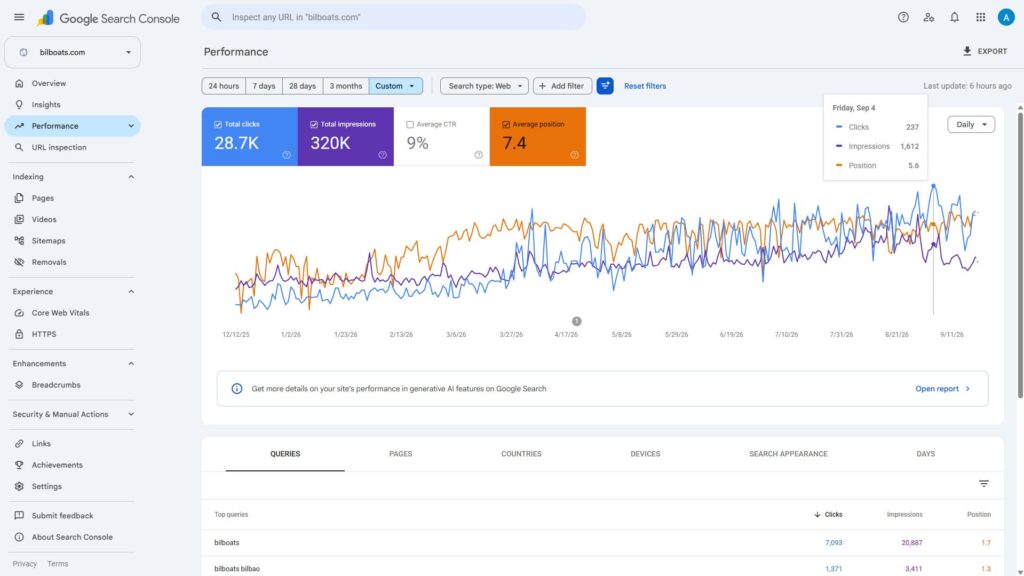Viewport: 1024px width, 576px height.
Task: Open the account avatar A
Action: (1006, 18)
